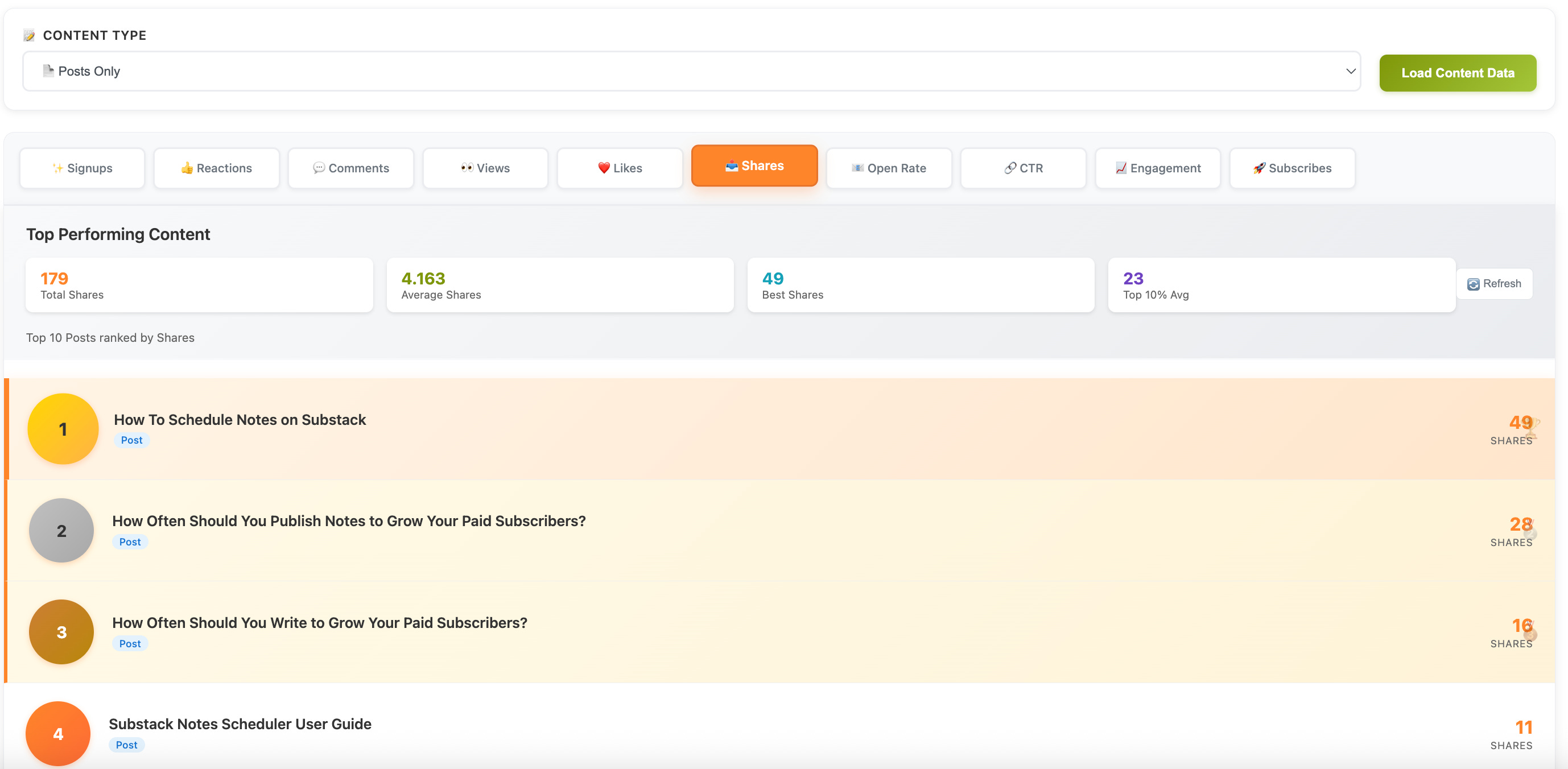Click the dropdown chevron arrow
This screenshot has height=769, width=1568.
[1350, 71]
